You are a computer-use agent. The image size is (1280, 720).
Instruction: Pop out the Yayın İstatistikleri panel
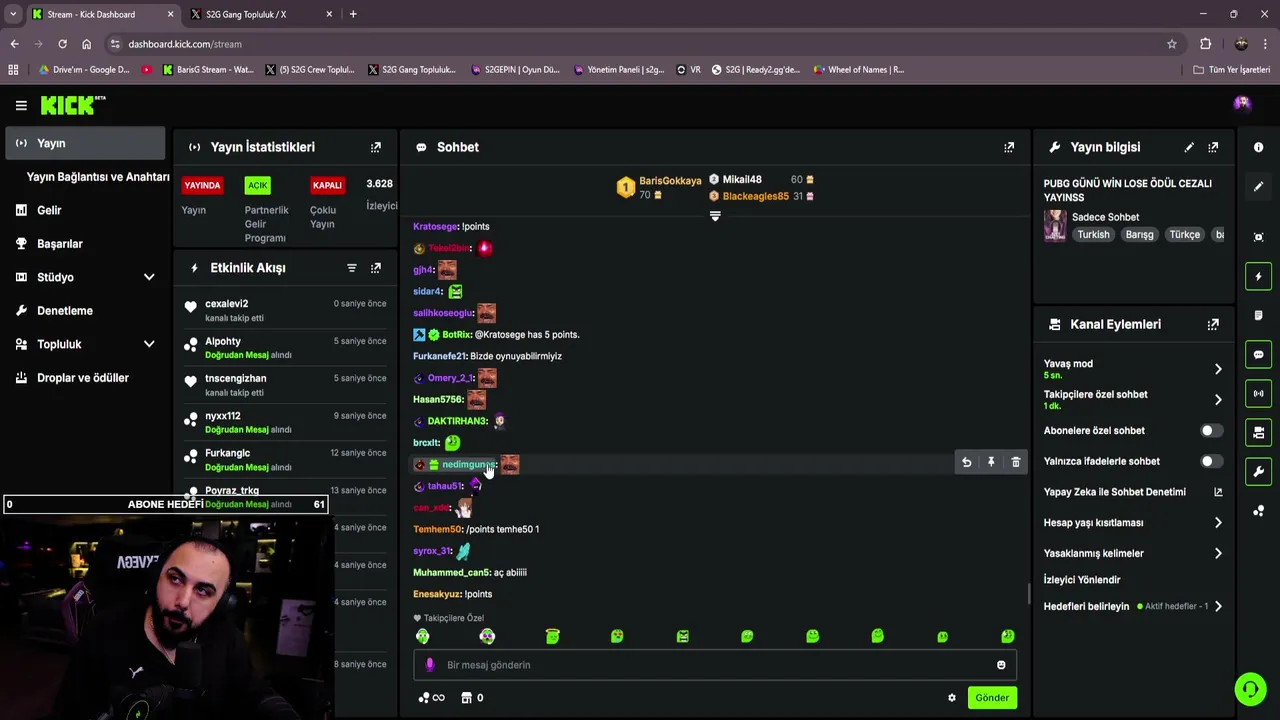[376, 147]
